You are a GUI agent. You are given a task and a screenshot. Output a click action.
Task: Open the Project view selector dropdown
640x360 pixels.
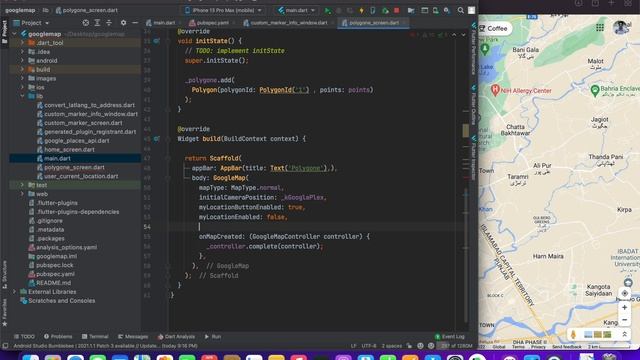click(31, 23)
